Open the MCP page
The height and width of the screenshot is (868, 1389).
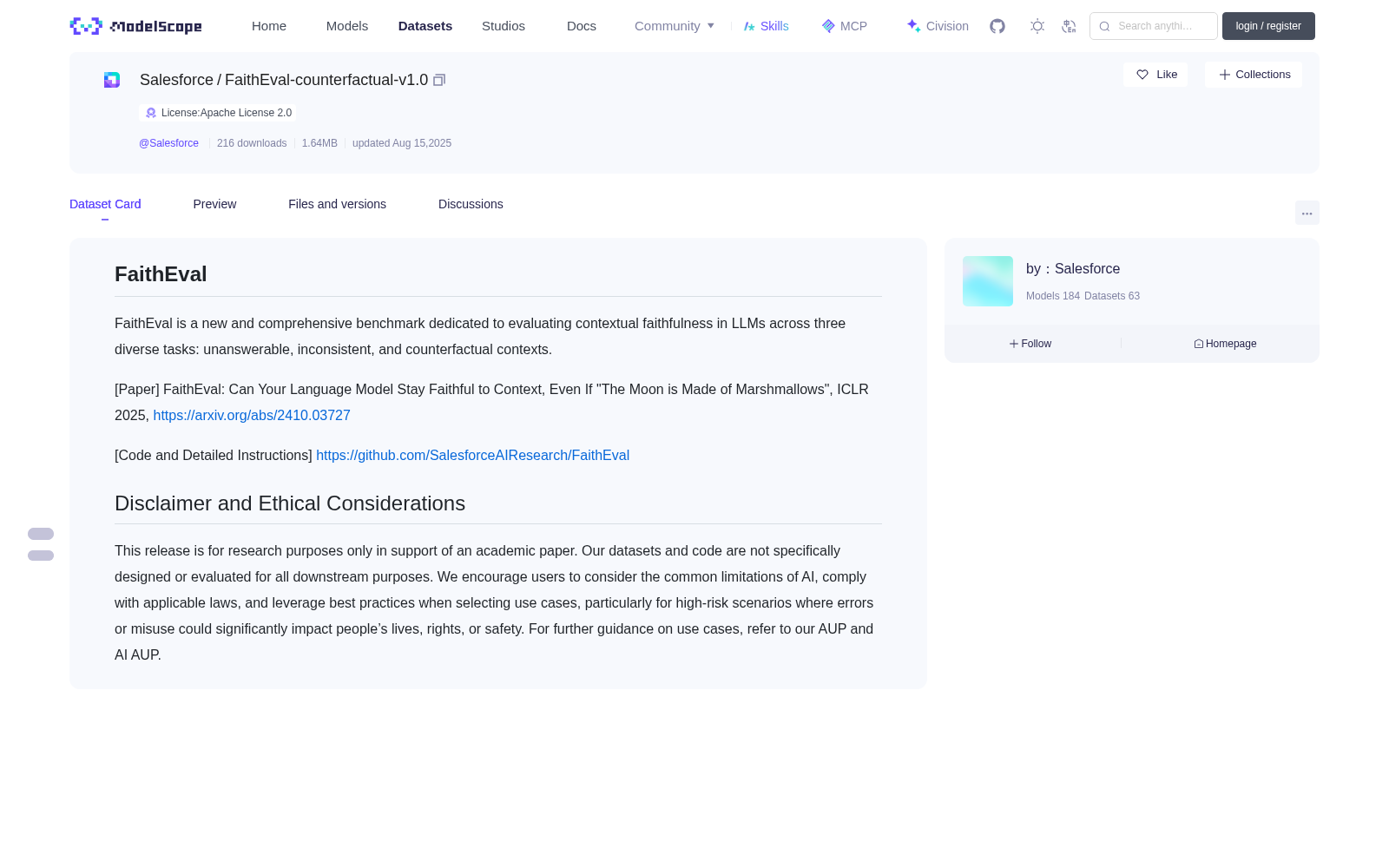[845, 26]
